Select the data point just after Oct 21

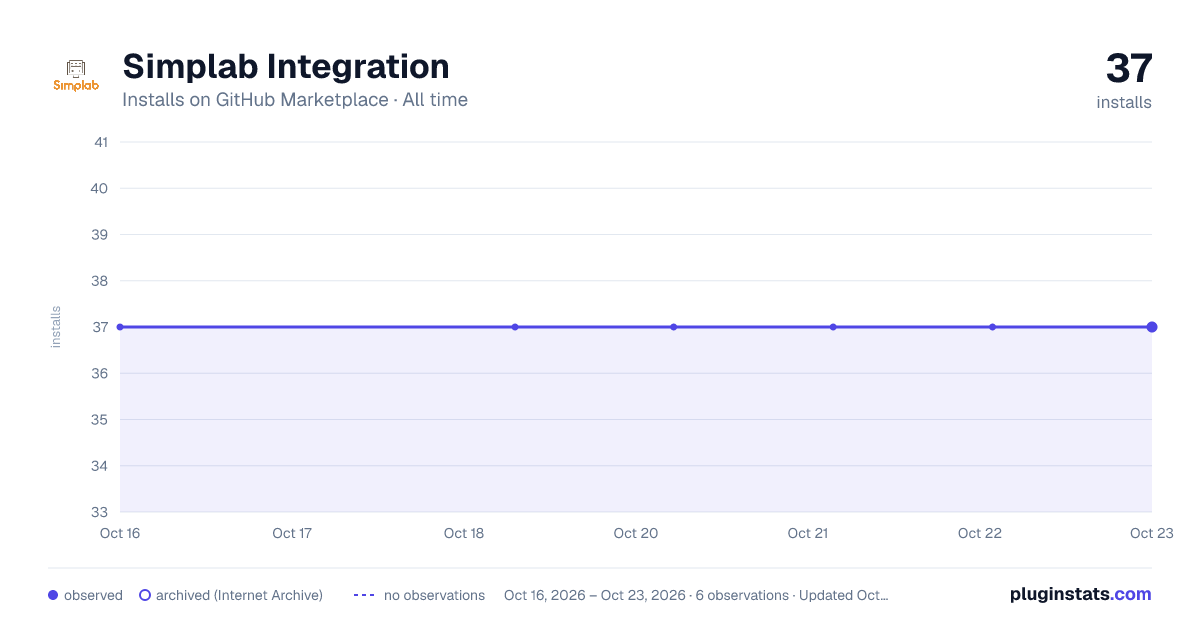coord(833,327)
